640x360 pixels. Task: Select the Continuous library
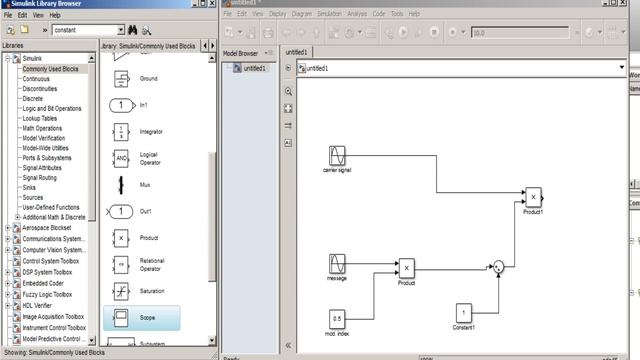click(x=36, y=79)
